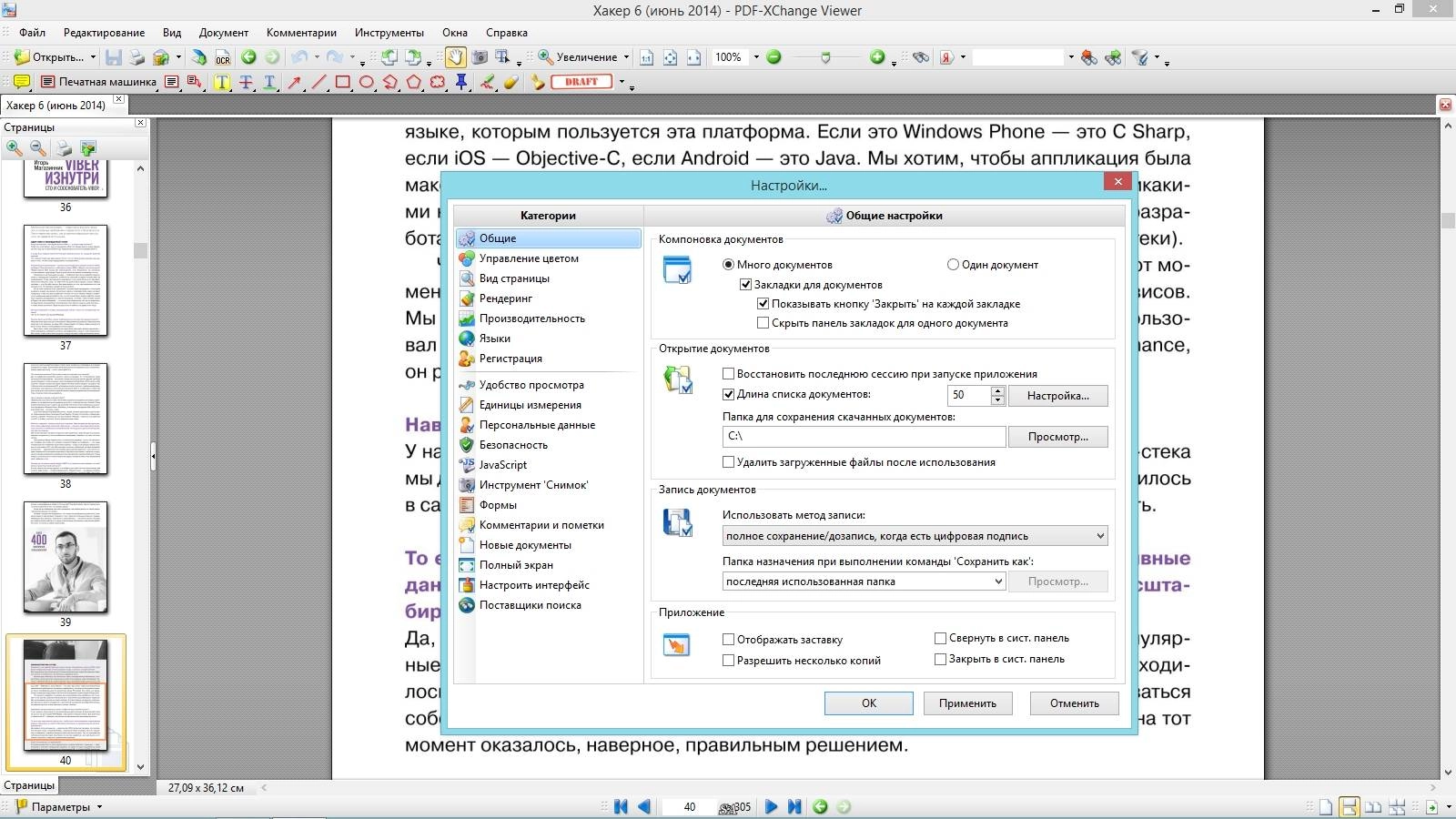Screen dimensions: 1456x819
Task: Increase document list length stepper
Action: click(x=997, y=391)
